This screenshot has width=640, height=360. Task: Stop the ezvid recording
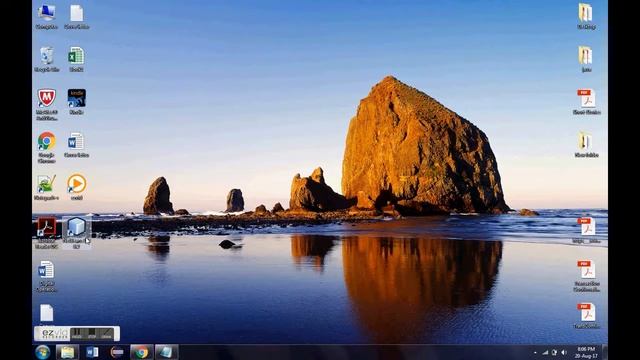(91, 333)
